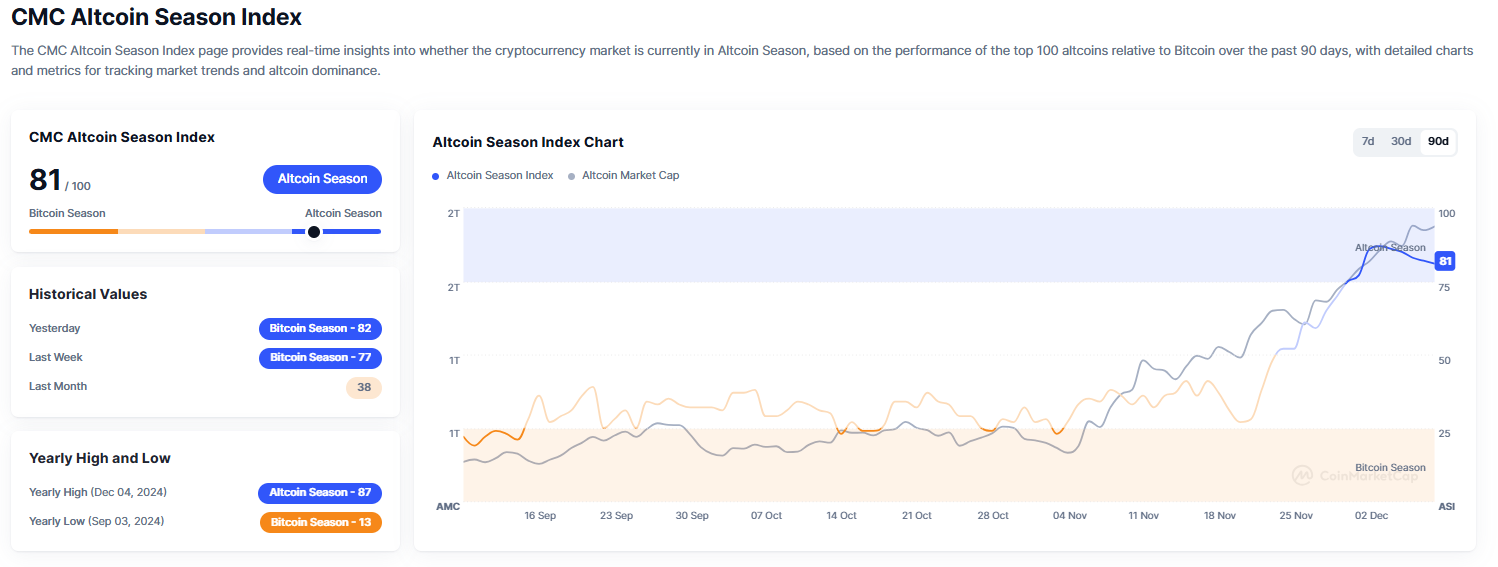Click the current value 81 chart marker
The height and width of the screenshot is (567, 1498).
[1444, 262]
